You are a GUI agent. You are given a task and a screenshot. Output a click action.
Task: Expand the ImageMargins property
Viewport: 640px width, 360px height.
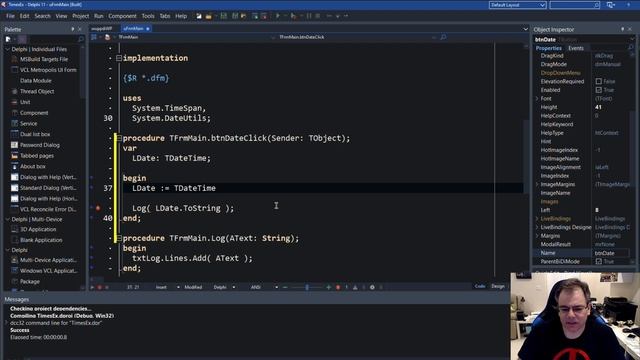[537, 184]
